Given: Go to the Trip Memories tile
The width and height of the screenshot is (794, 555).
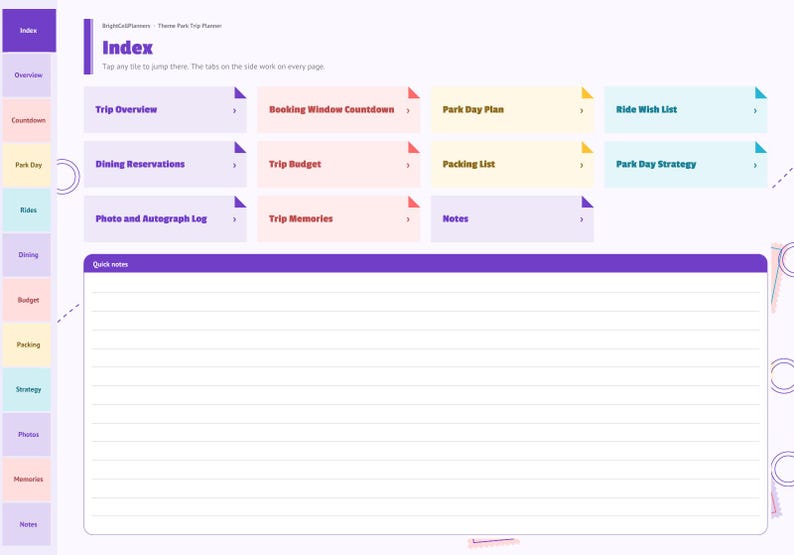Looking at the screenshot, I should [339, 219].
